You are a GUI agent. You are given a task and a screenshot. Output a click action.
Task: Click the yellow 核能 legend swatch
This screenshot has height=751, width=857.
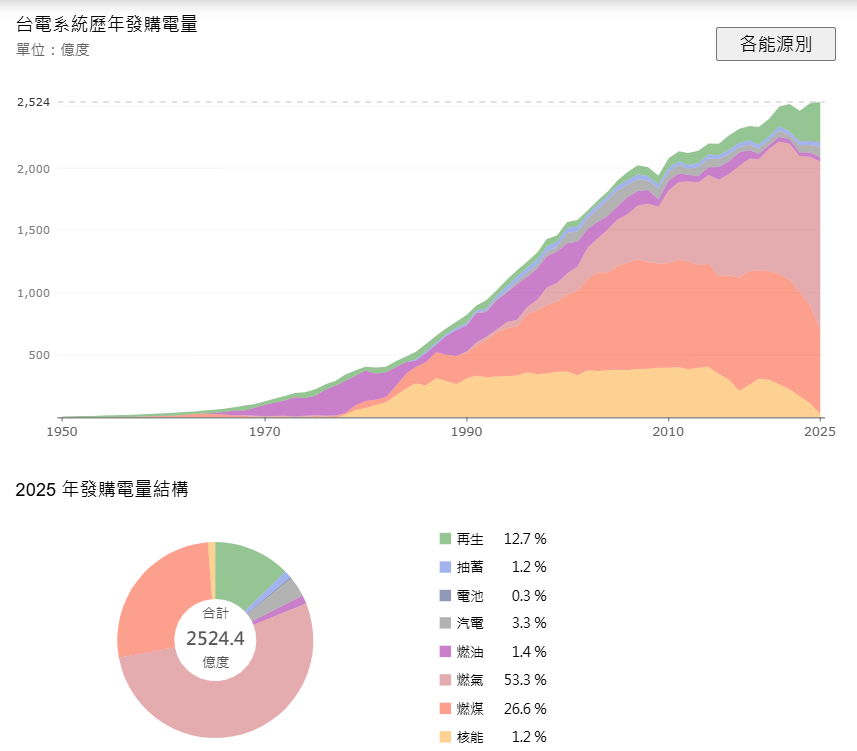click(x=445, y=737)
